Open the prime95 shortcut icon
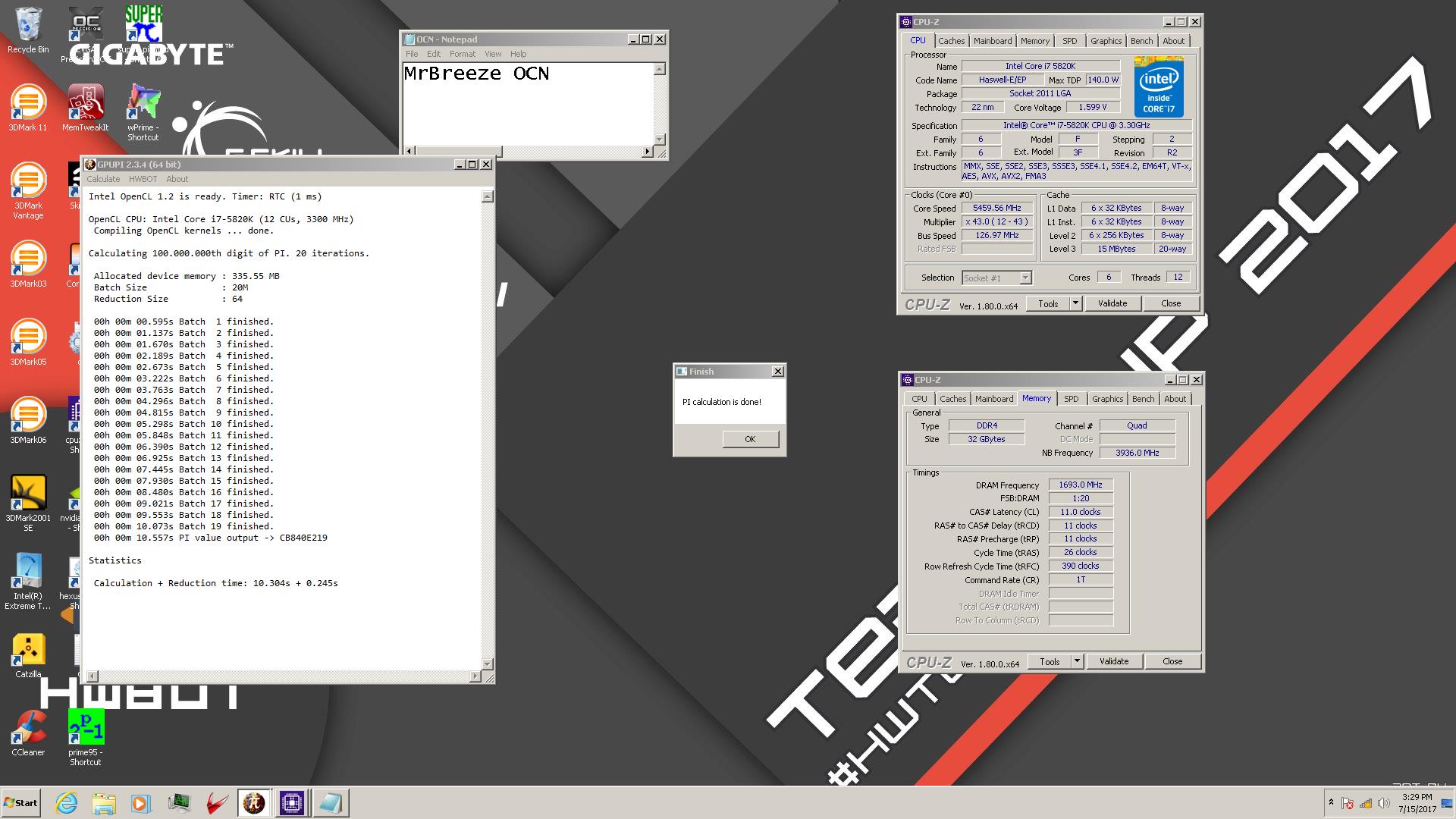The width and height of the screenshot is (1456, 819). tap(86, 737)
